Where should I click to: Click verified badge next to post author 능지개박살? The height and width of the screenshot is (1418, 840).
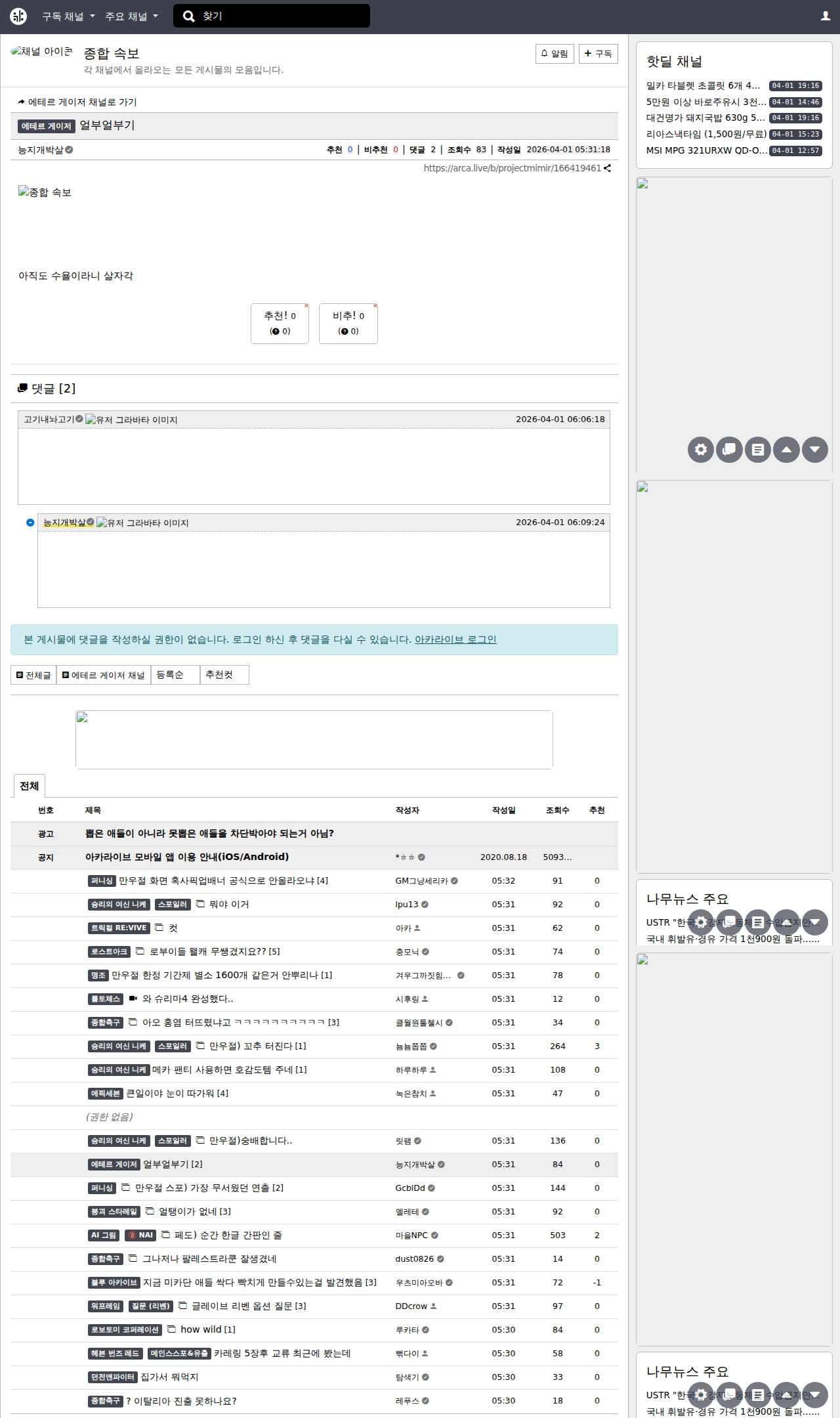69,150
